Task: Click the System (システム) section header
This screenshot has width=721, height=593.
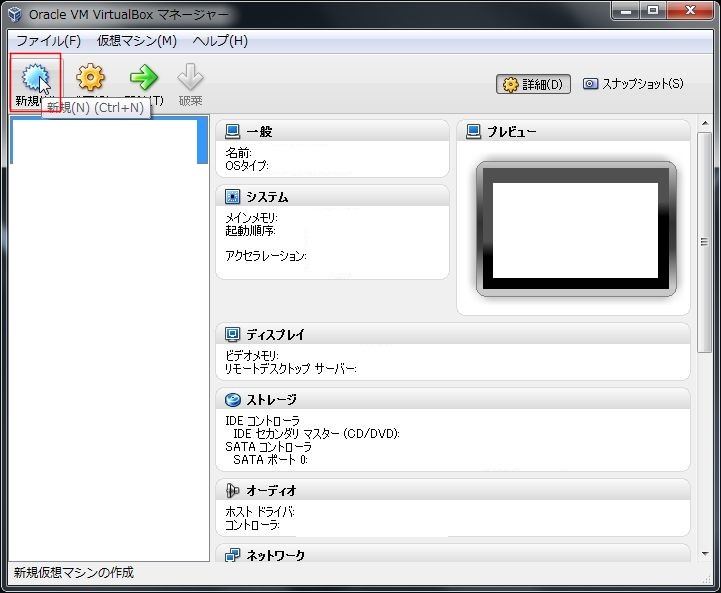Action: pos(332,197)
